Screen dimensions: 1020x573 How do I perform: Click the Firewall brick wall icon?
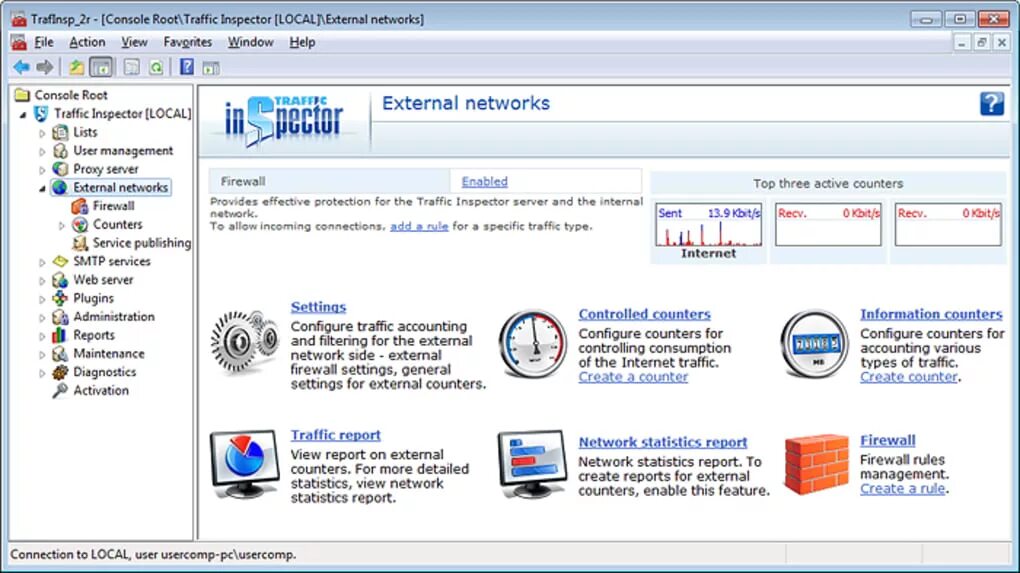pos(816,464)
